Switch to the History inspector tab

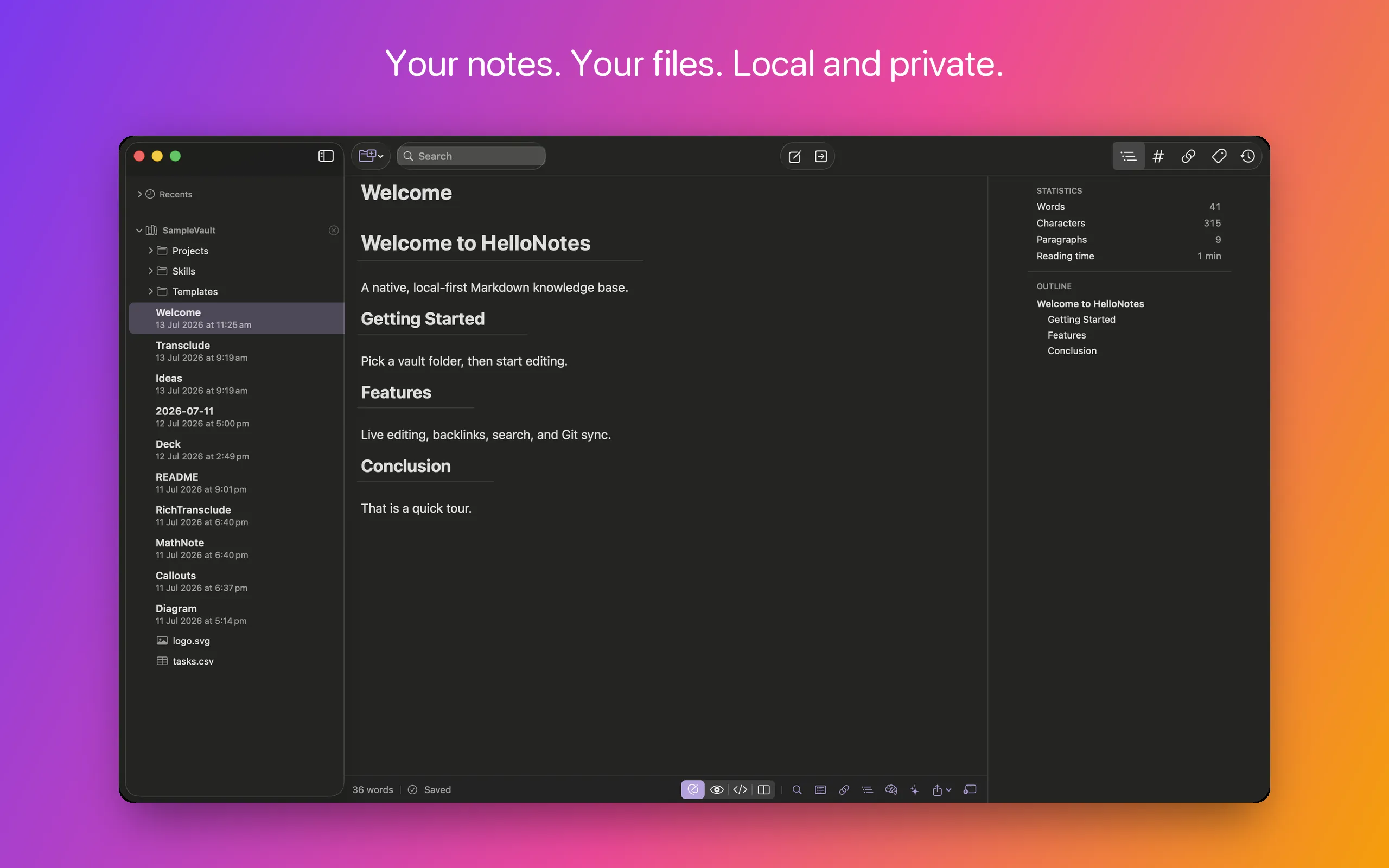click(1248, 156)
